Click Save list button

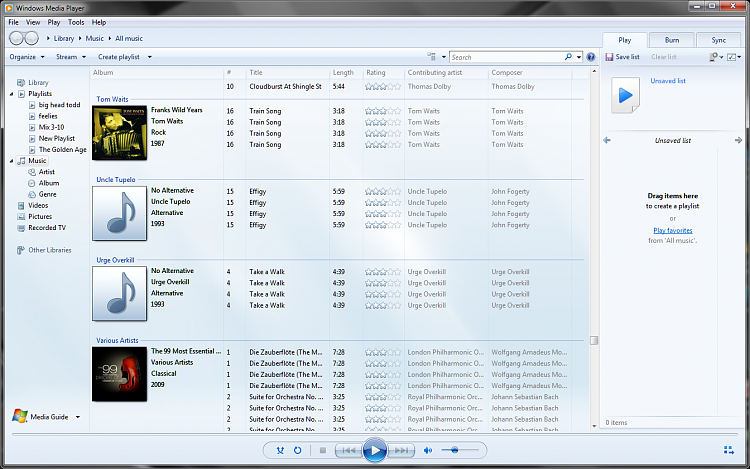[x=622, y=57]
